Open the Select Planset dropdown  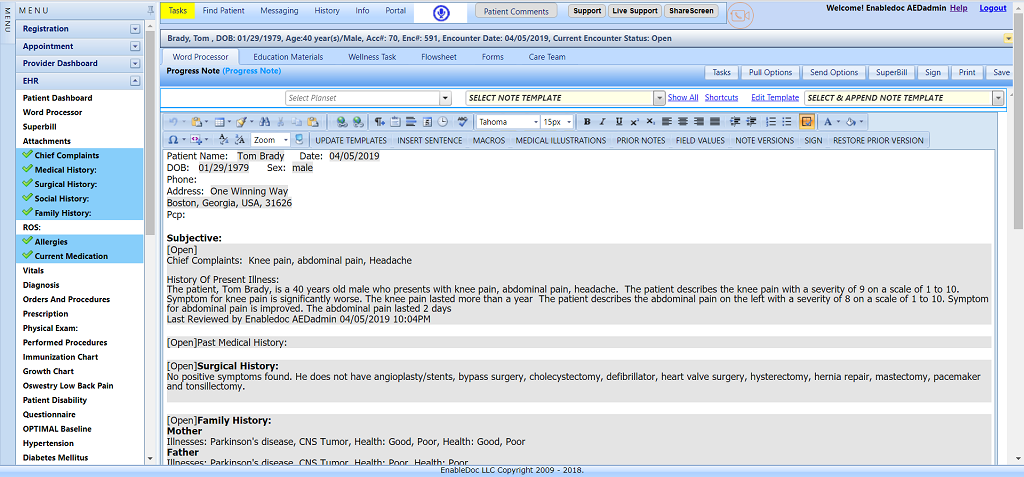(445, 98)
